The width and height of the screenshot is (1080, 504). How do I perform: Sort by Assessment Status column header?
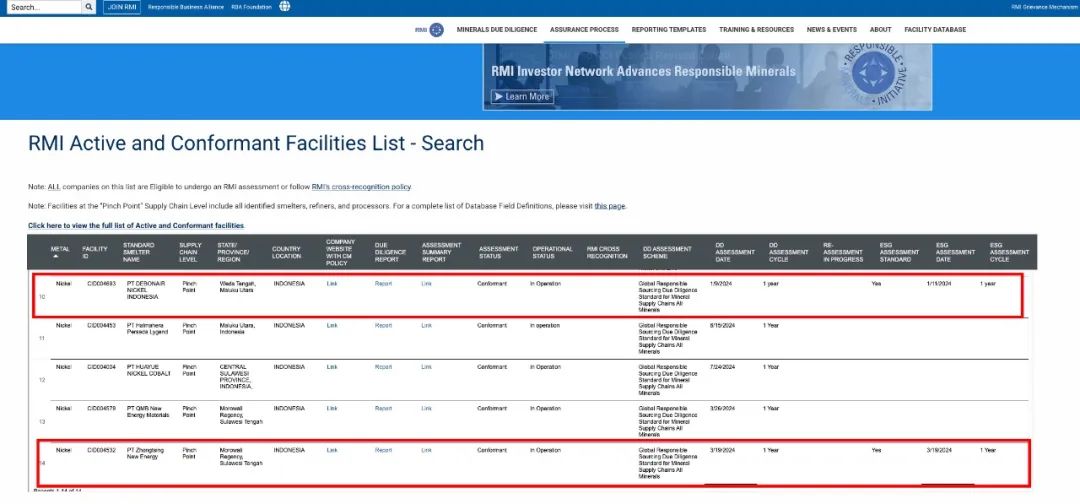[x=498, y=252]
